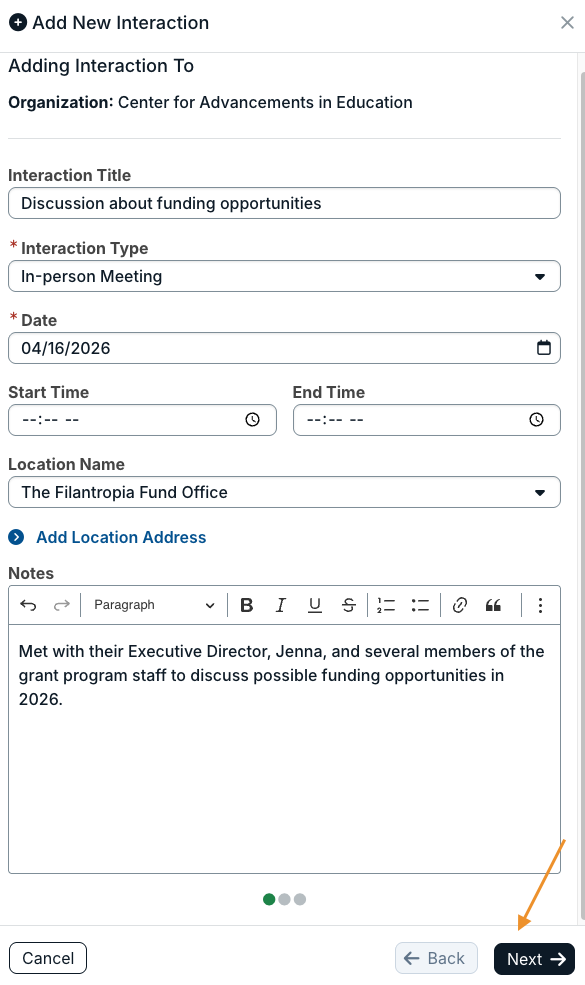Click the Cancel button
Screen dimensions: 585x985
(48, 959)
